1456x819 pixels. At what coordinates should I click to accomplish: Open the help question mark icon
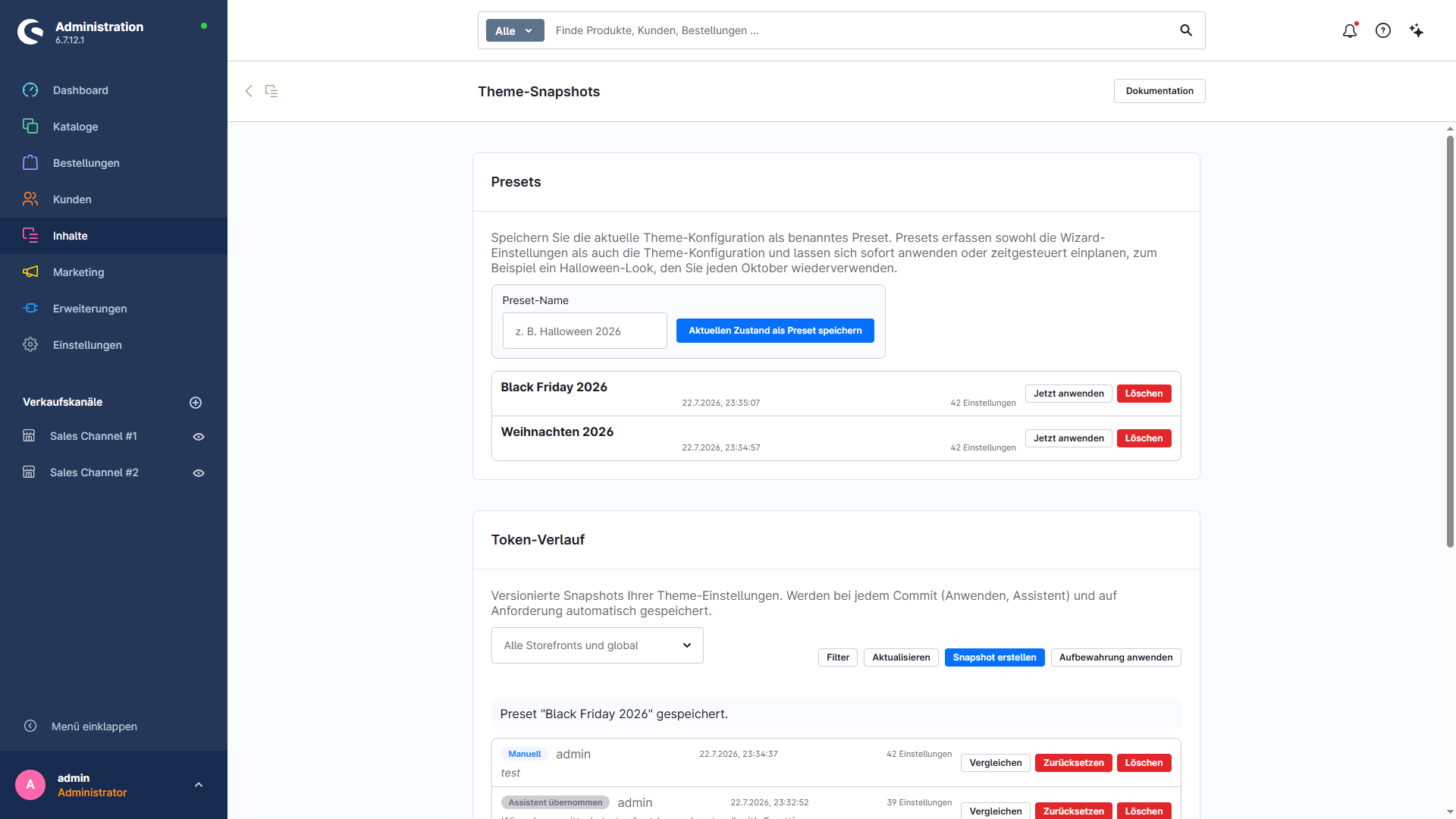1383,30
